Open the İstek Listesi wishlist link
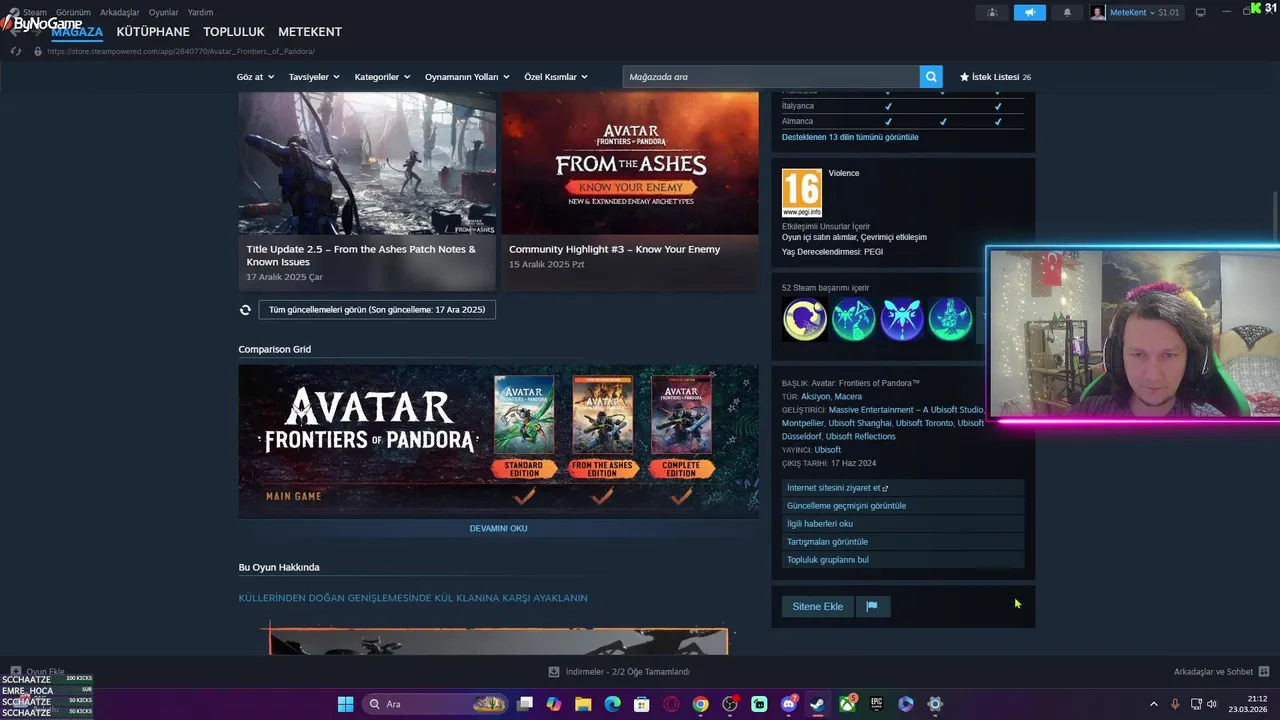1280x720 pixels. pos(995,77)
